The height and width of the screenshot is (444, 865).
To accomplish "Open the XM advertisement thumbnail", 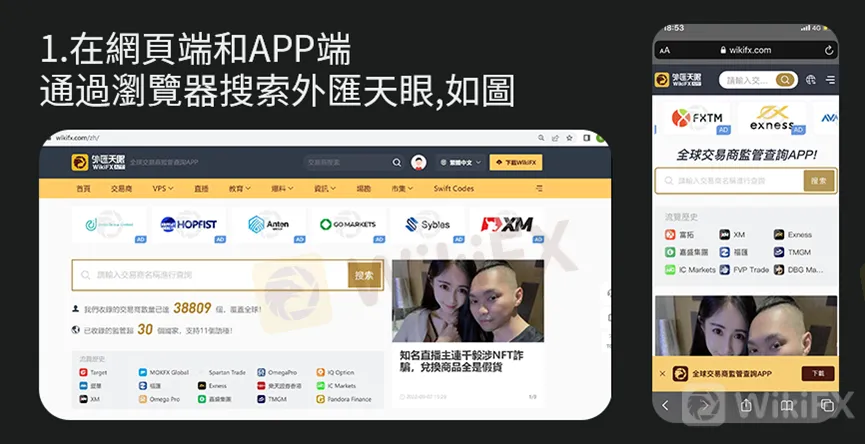I will [506, 224].
